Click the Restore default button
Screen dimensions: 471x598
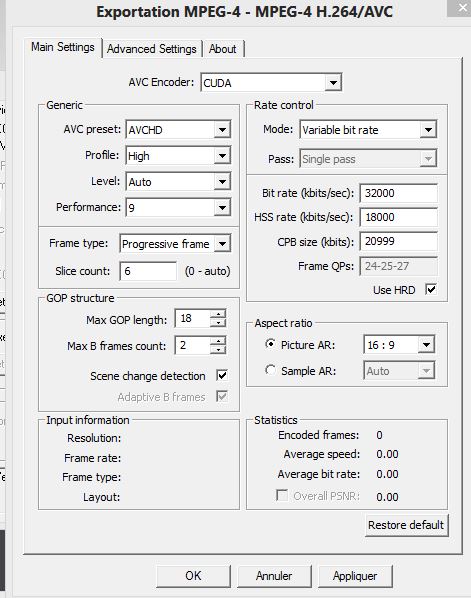(406, 525)
